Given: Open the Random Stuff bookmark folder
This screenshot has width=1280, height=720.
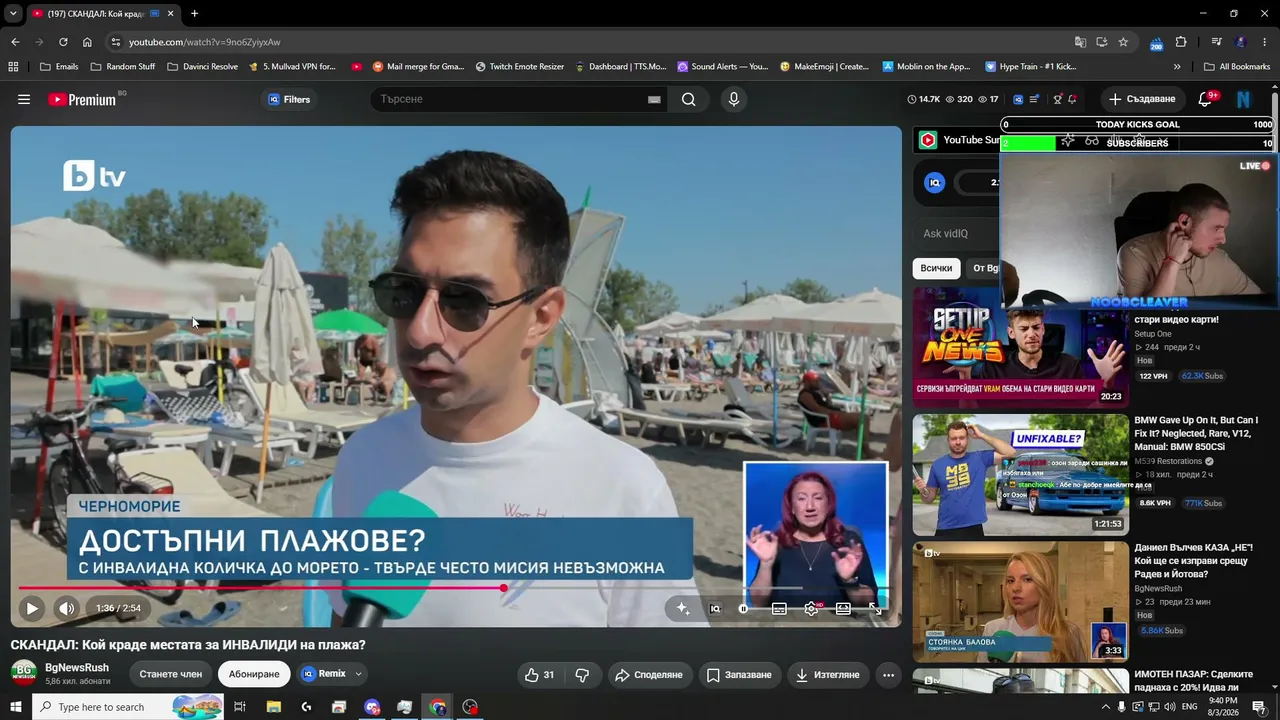Looking at the screenshot, I should click(122, 67).
